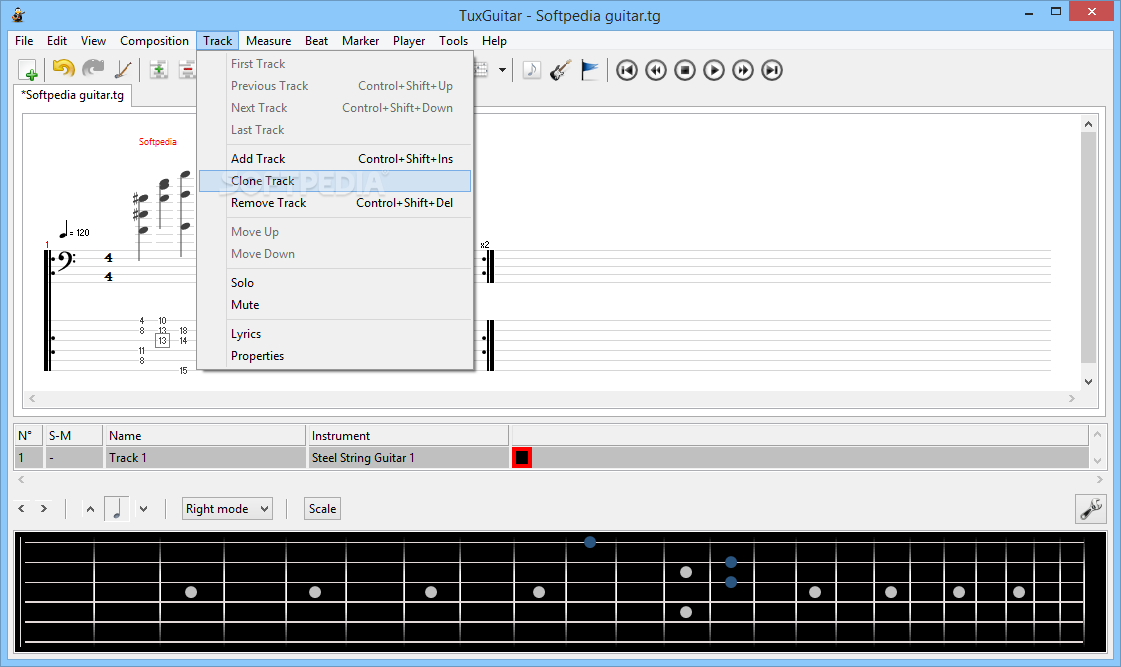Screen dimensions: 1121x667
Task: Select Clone Track from the menu
Action: point(263,181)
